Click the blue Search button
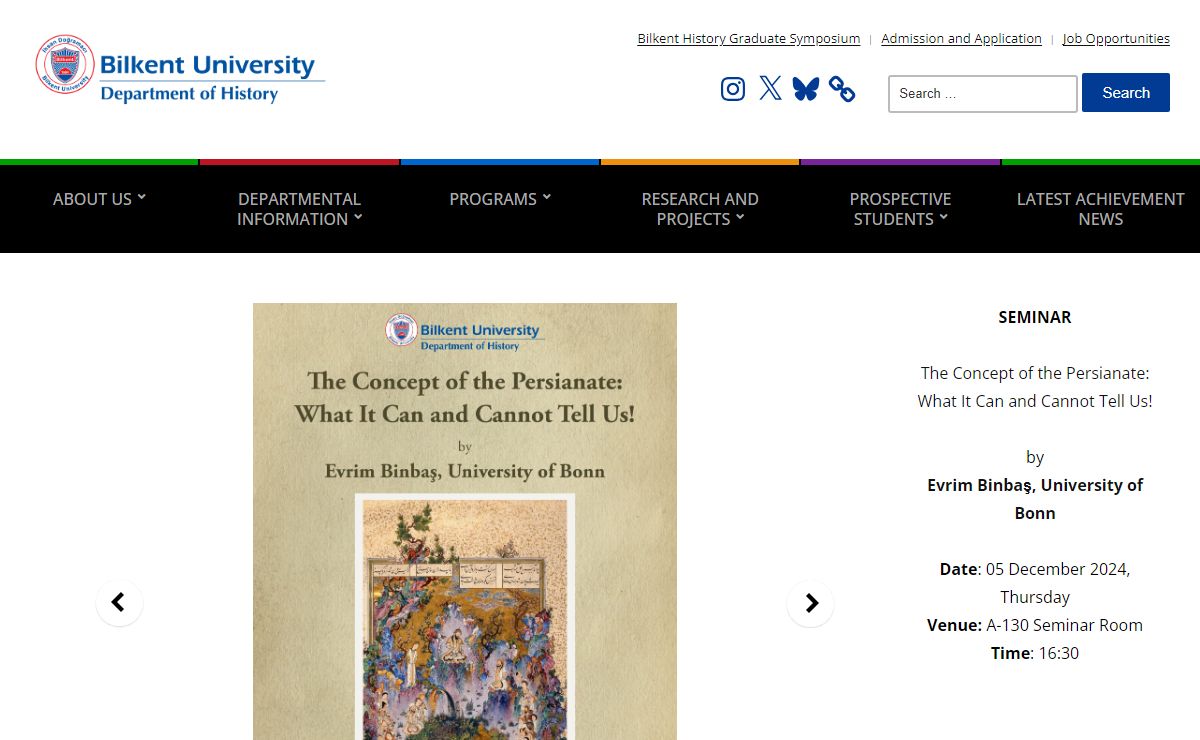Viewport: 1200px width, 740px height. pos(1126,93)
